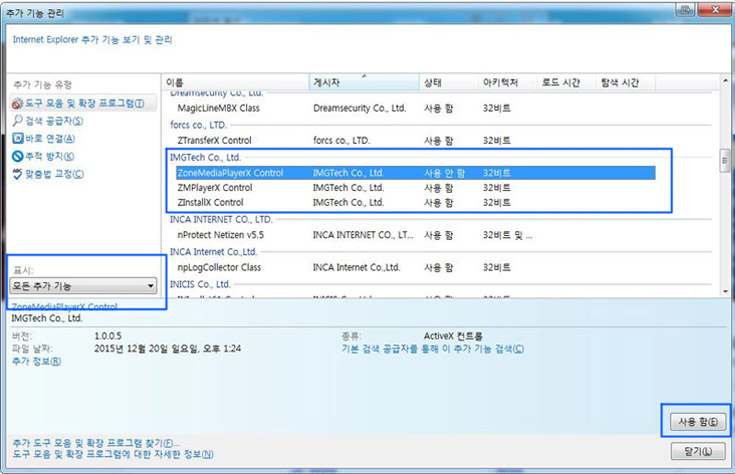The image size is (735, 474).
Task: Click the 검색 공급자 magnifier icon
Action: [x=17, y=121]
